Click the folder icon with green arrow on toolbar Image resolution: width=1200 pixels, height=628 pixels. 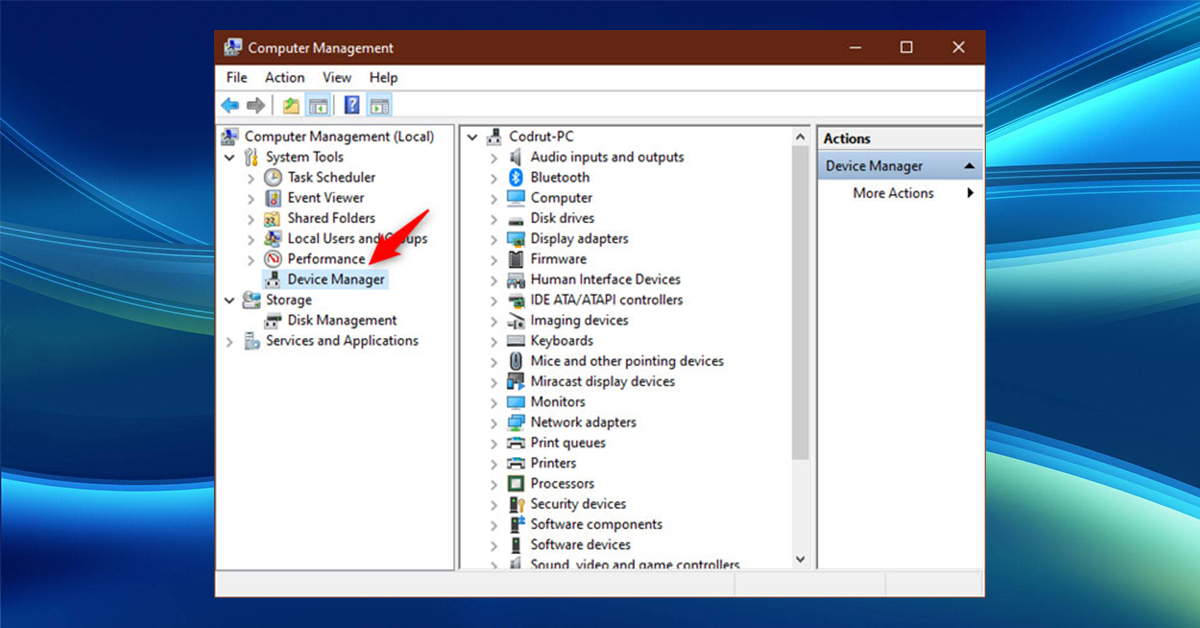coord(289,104)
